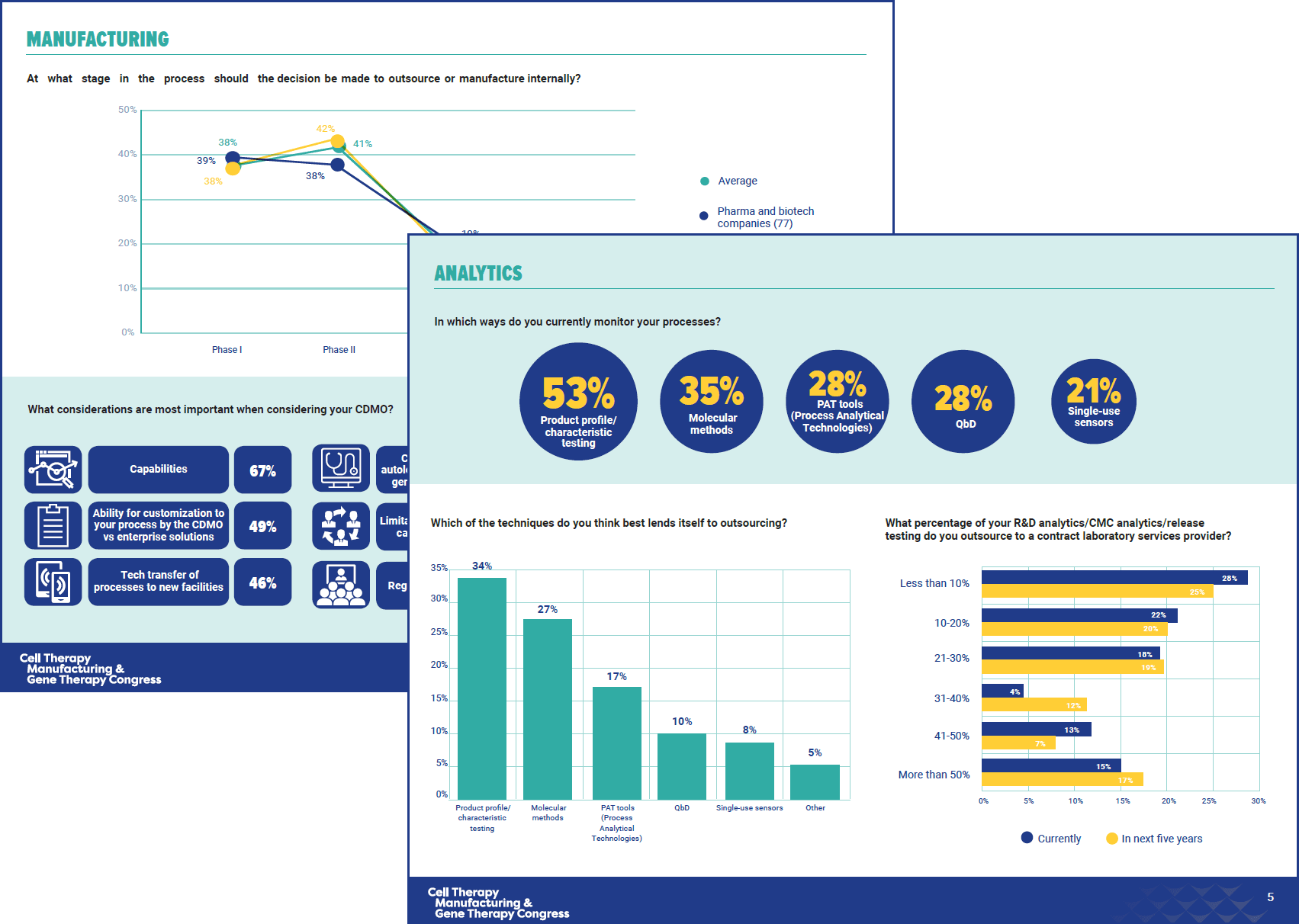
Task: Select the 67% percentage badge
Action: [x=262, y=470]
